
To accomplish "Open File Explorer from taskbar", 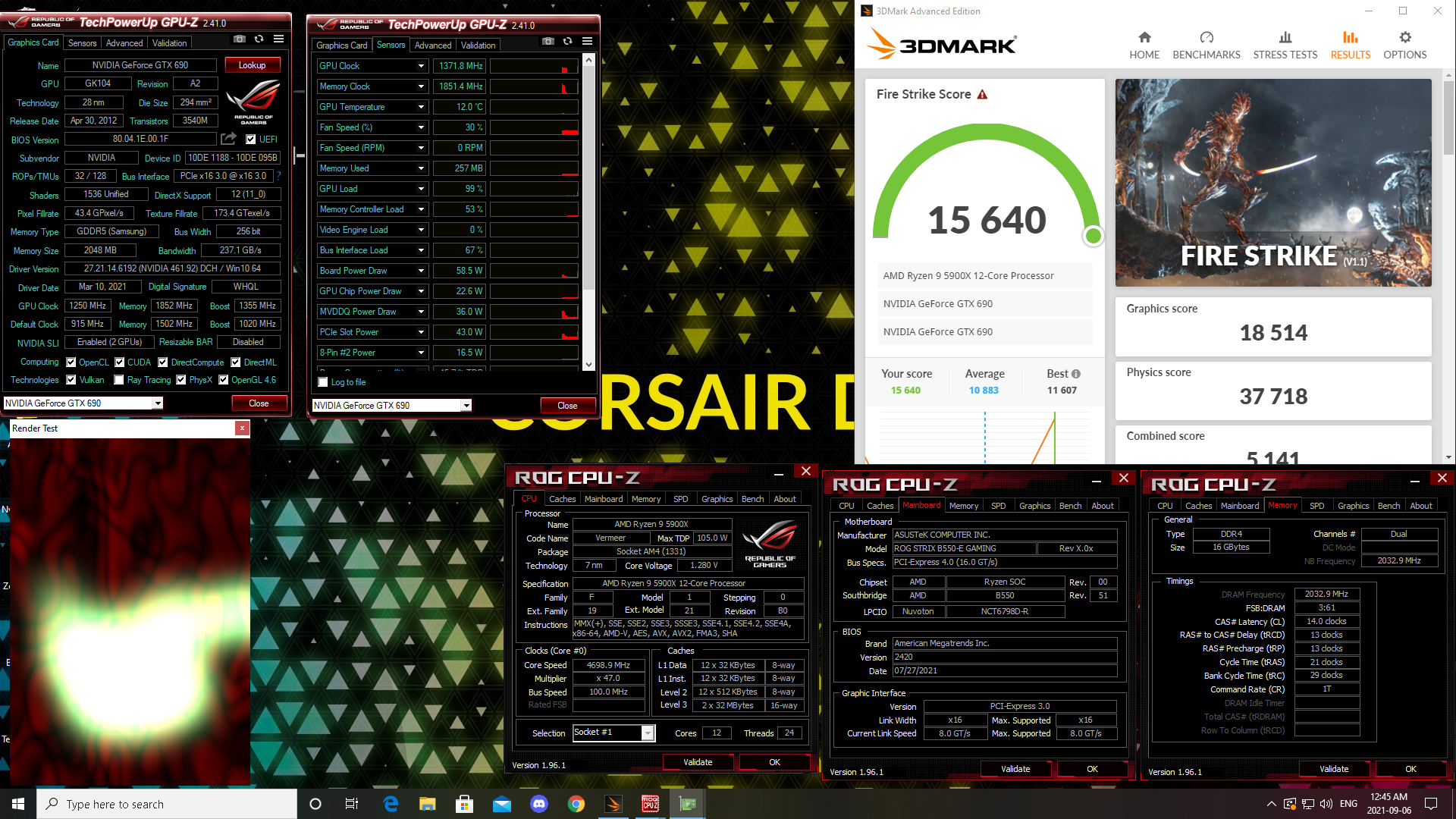I will pyautogui.click(x=428, y=804).
